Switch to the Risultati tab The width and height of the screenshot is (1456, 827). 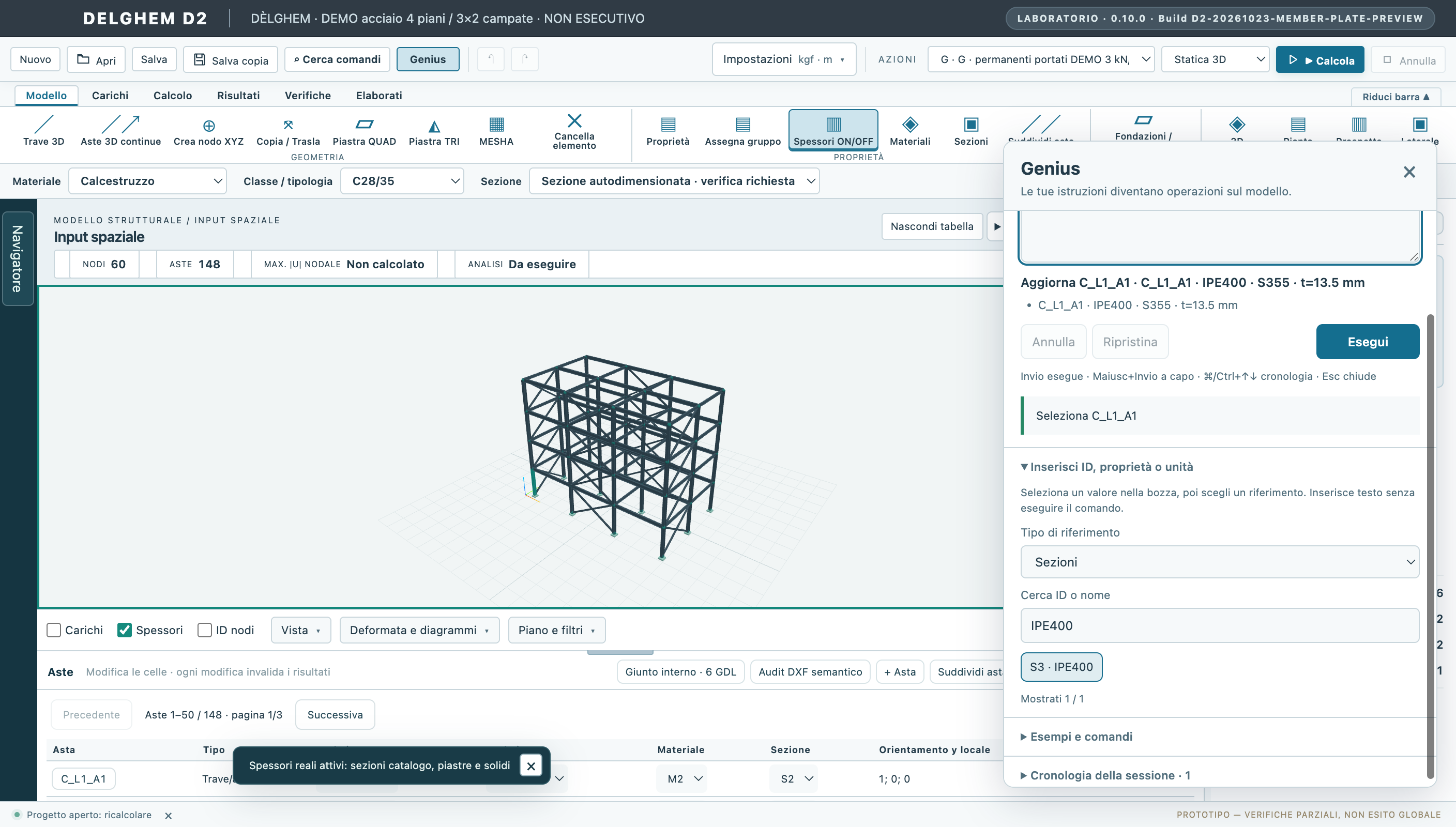tap(238, 96)
